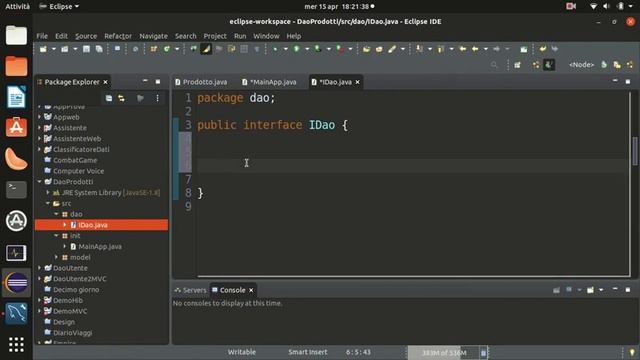This screenshot has height=360, width=640.
Task: Switch to the Servers tab
Action: pyautogui.click(x=191, y=290)
